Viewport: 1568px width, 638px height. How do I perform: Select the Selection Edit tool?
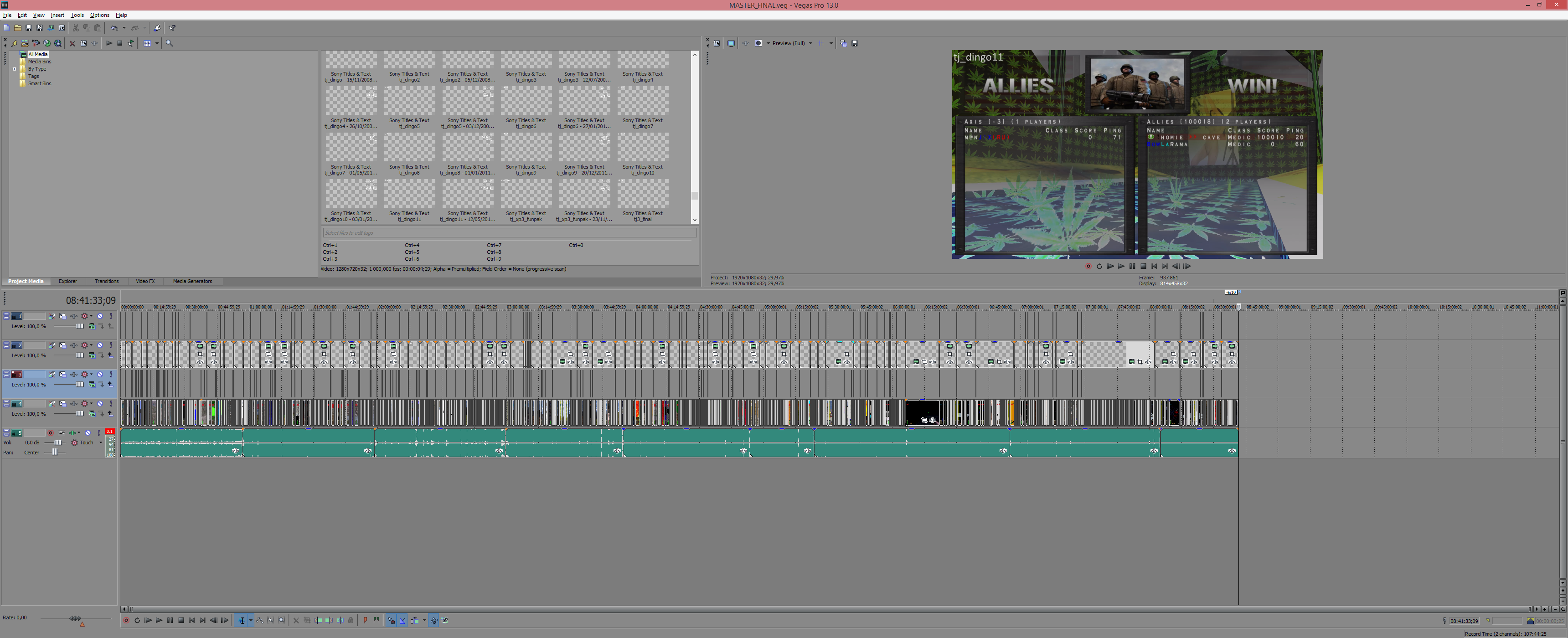pos(271,620)
